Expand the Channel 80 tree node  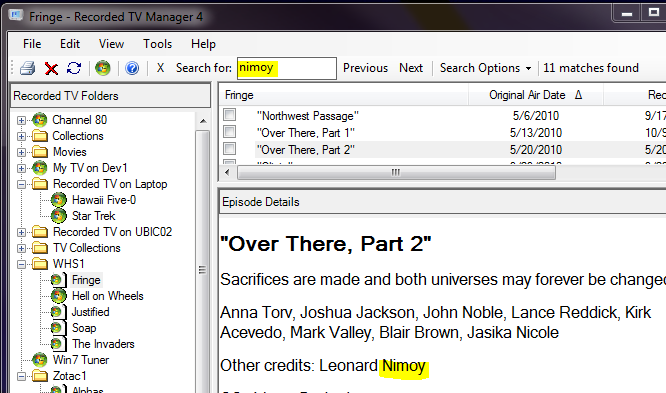click(x=21, y=120)
